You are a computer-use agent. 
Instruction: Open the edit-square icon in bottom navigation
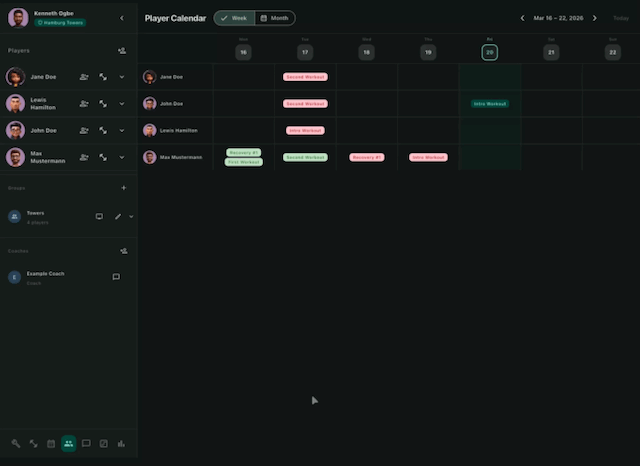click(x=104, y=444)
